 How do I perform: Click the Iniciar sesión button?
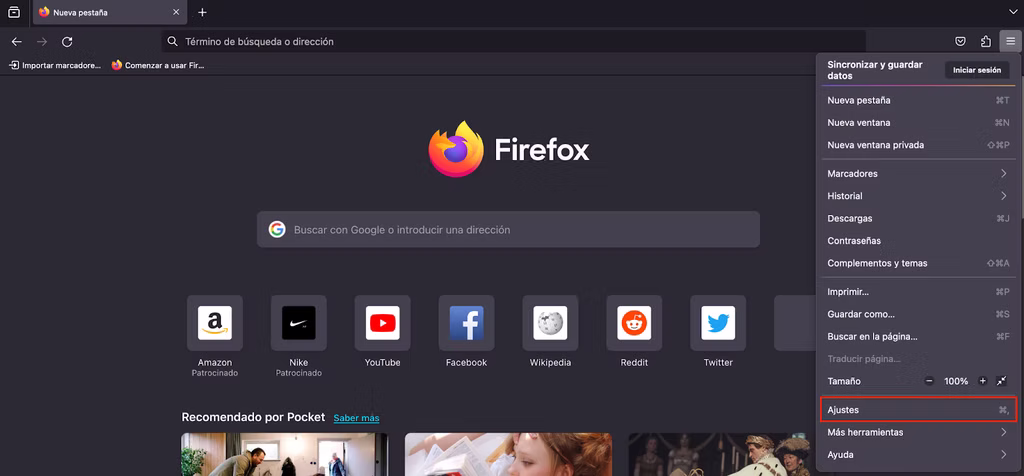coord(976,70)
